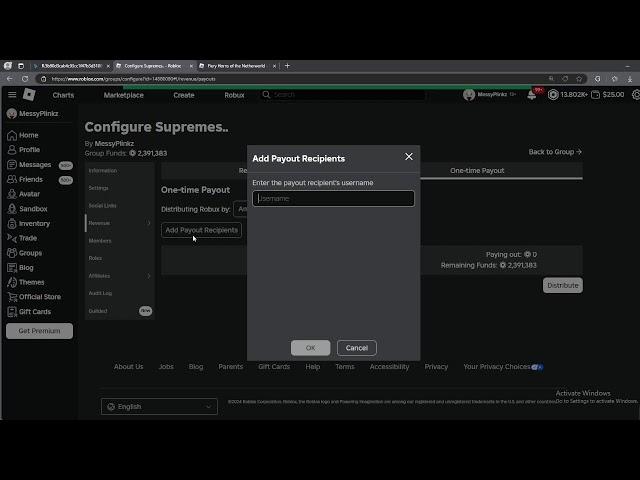640x480 pixels.
Task: Open the hamburger navigation menu
Action: click(12, 95)
